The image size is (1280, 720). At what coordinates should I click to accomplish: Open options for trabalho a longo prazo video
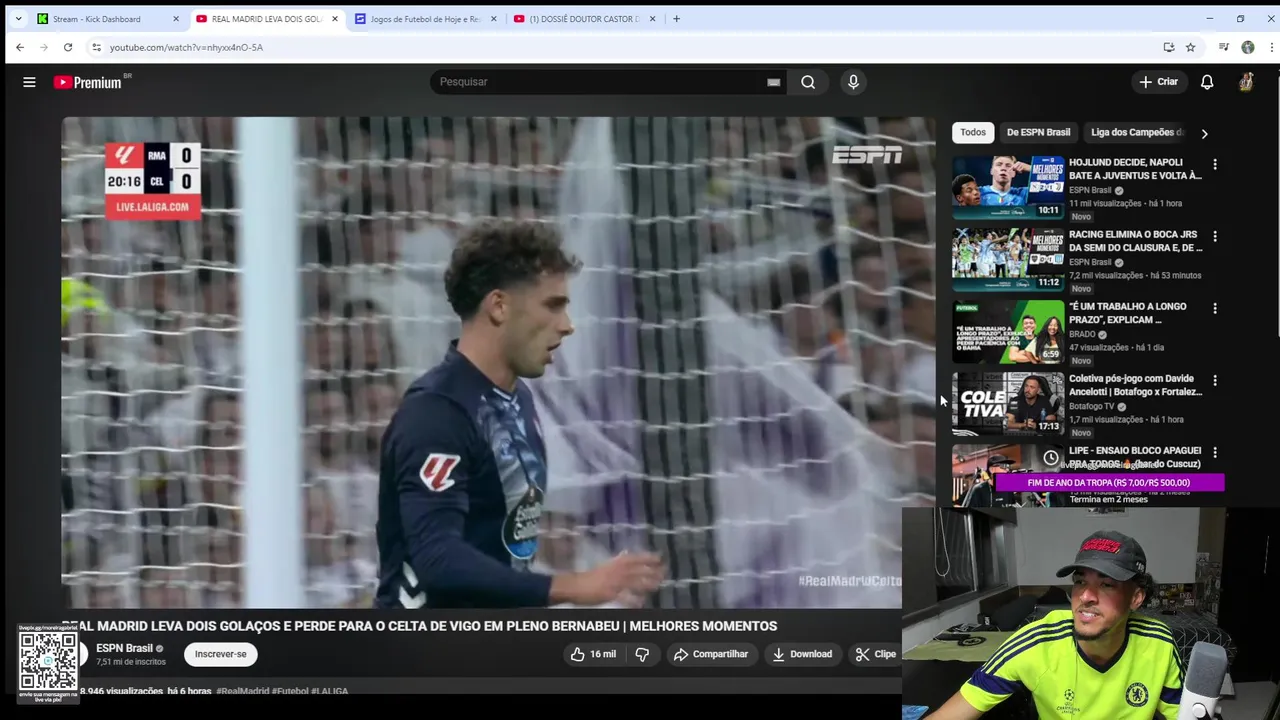1215,309
